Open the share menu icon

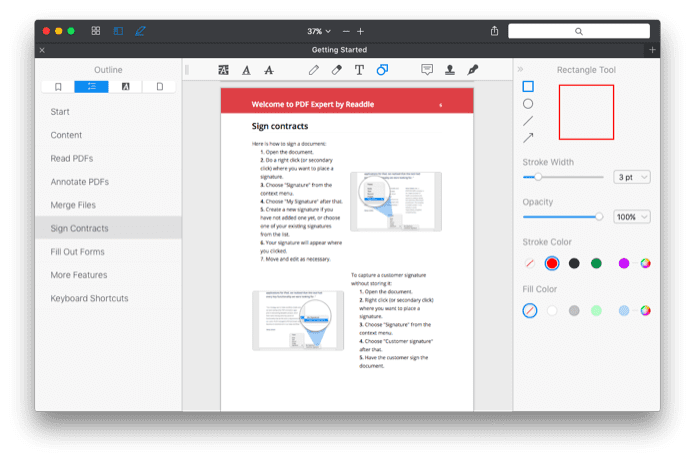494,31
